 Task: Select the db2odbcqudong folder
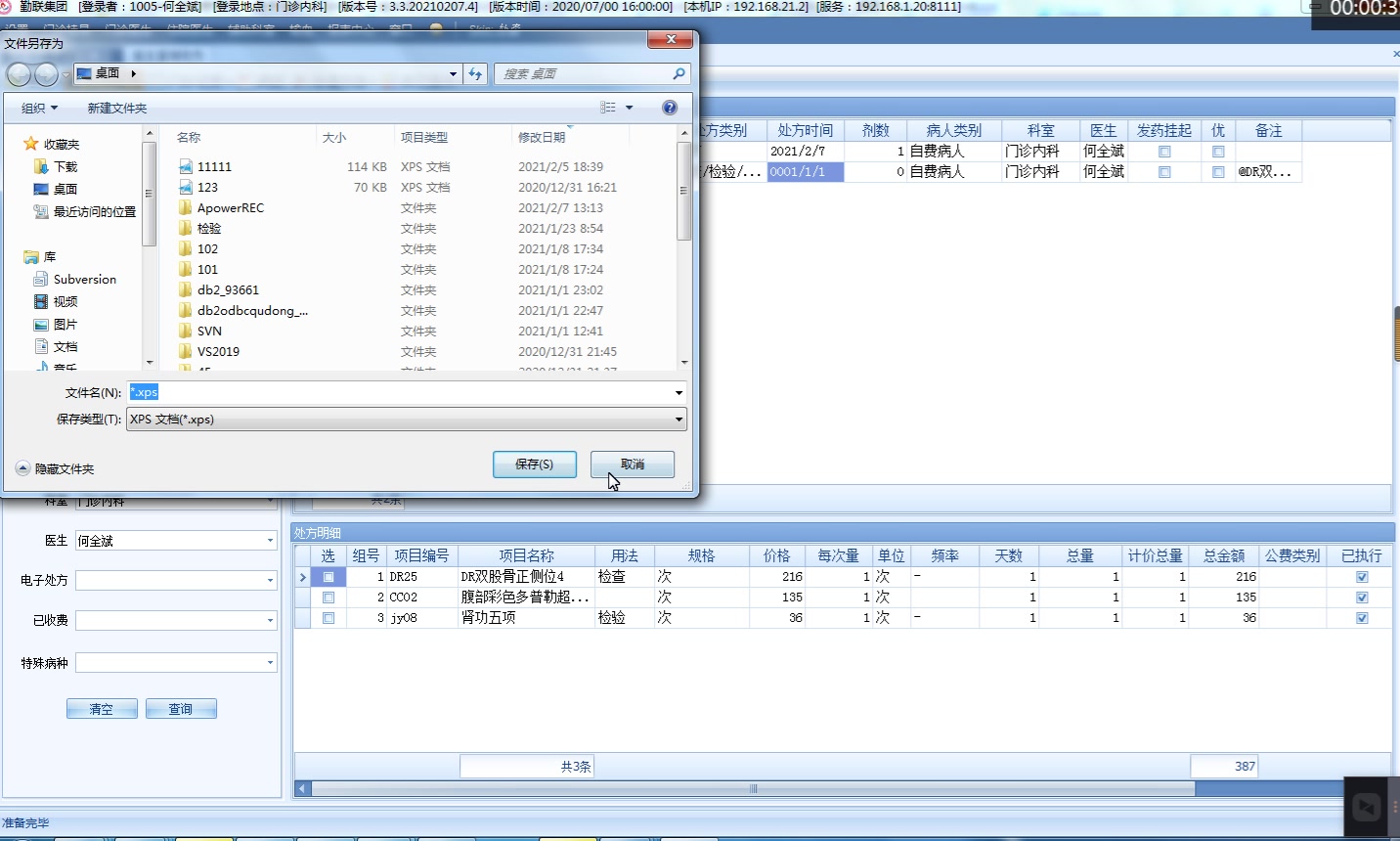coord(252,311)
